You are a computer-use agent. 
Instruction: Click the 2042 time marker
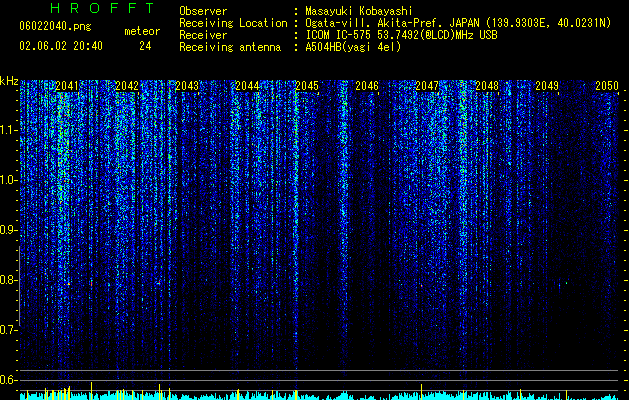[127, 86]
